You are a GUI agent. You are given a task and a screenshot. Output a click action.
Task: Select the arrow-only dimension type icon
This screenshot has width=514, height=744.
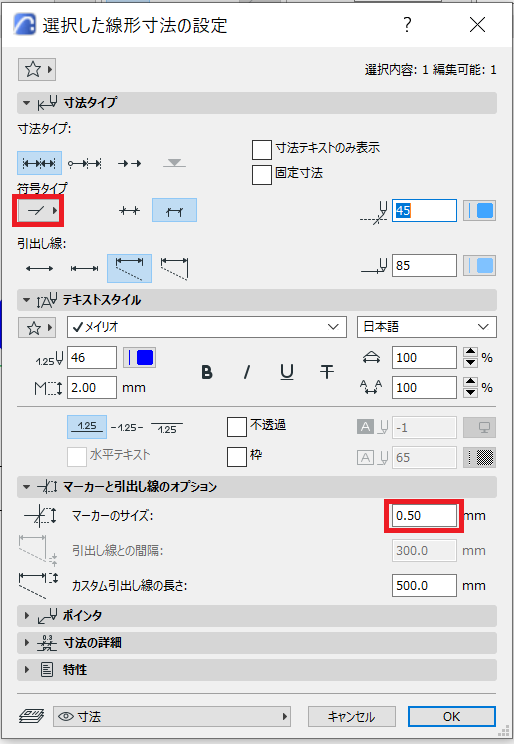point(129,164)
